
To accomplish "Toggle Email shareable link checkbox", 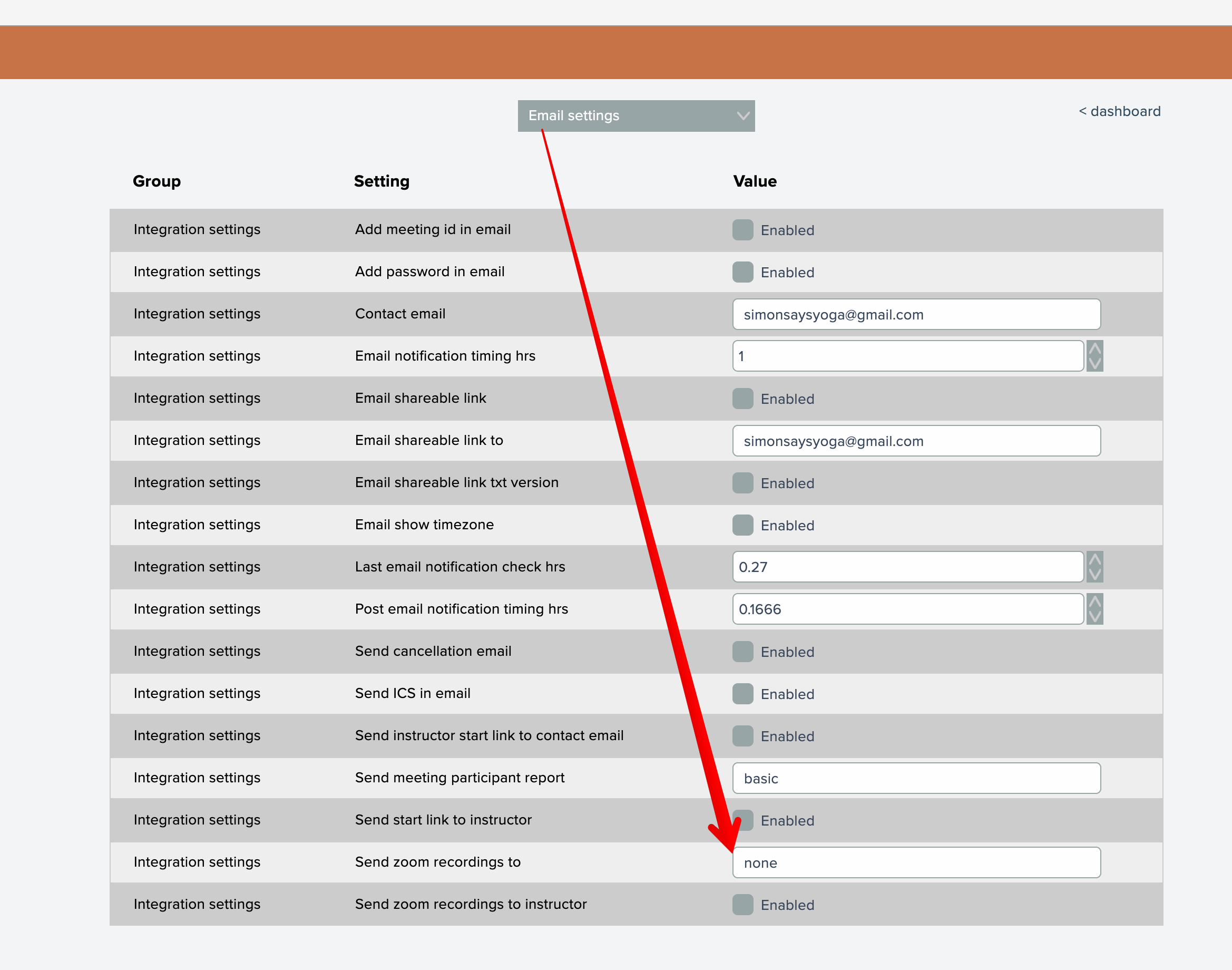I will coord(742,399).
